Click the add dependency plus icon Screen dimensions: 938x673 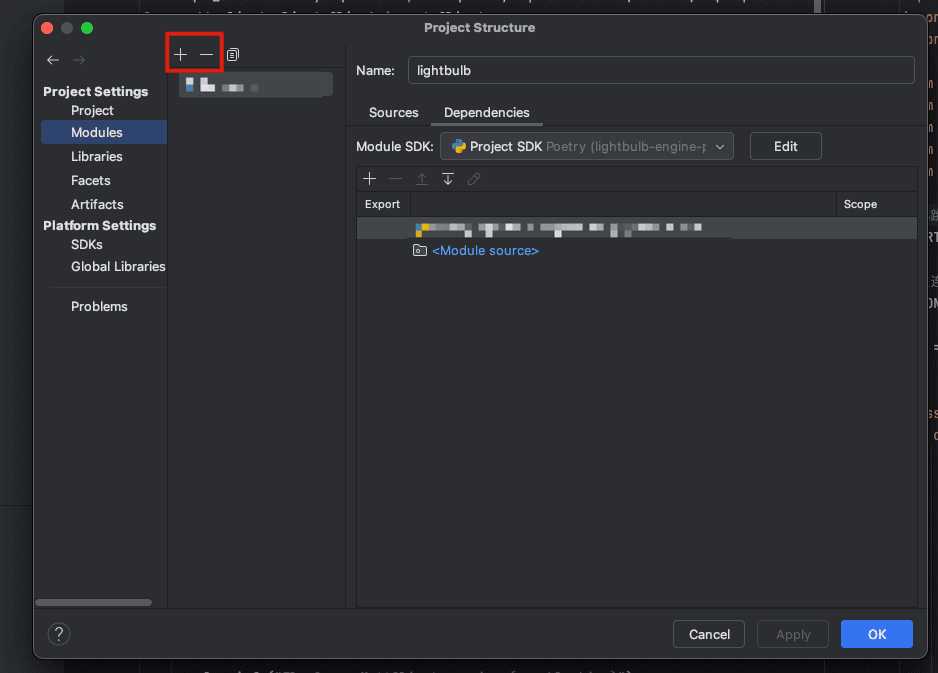tap(369, 179)
